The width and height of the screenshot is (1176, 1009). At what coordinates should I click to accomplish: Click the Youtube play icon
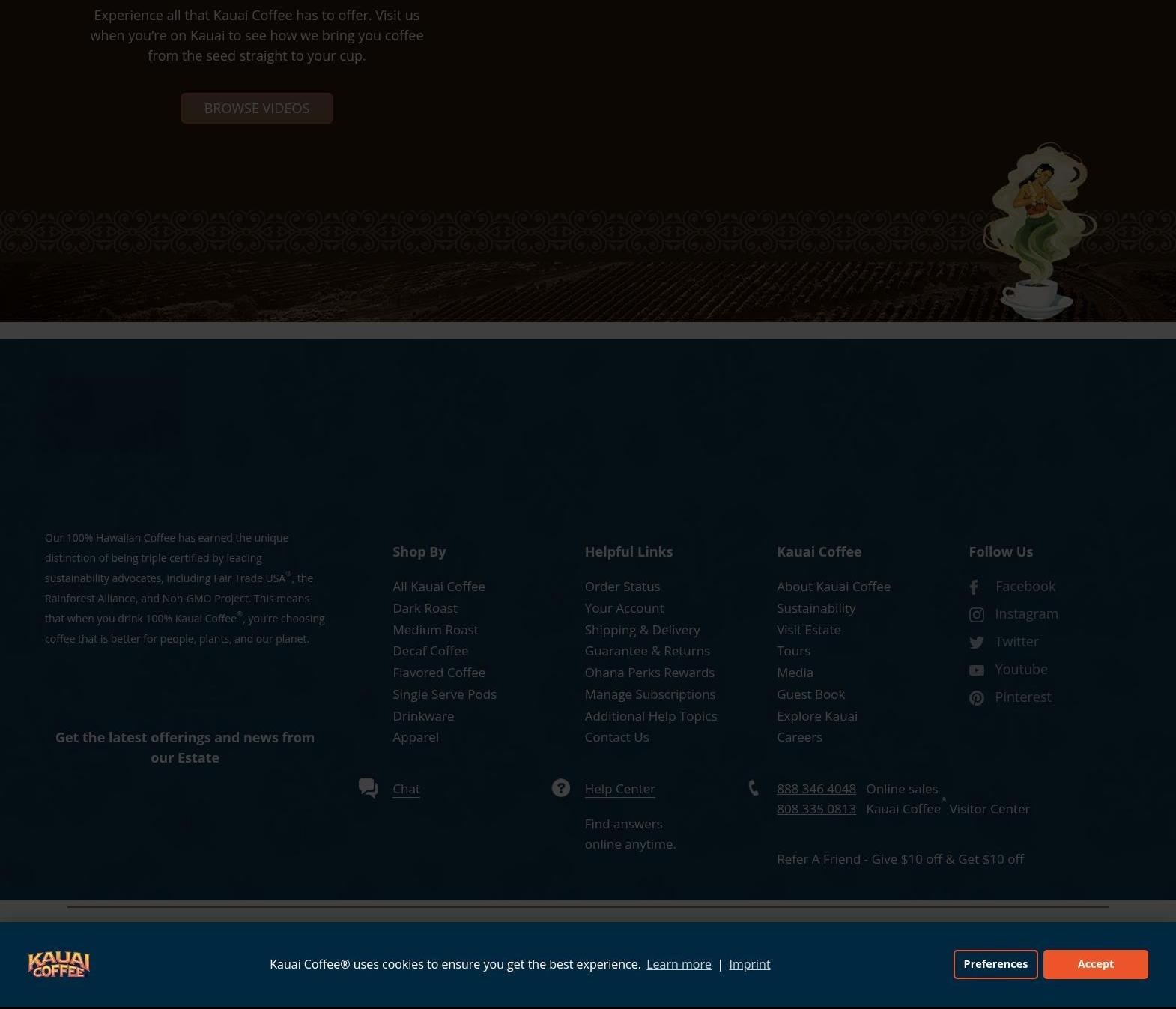(977, 670)
